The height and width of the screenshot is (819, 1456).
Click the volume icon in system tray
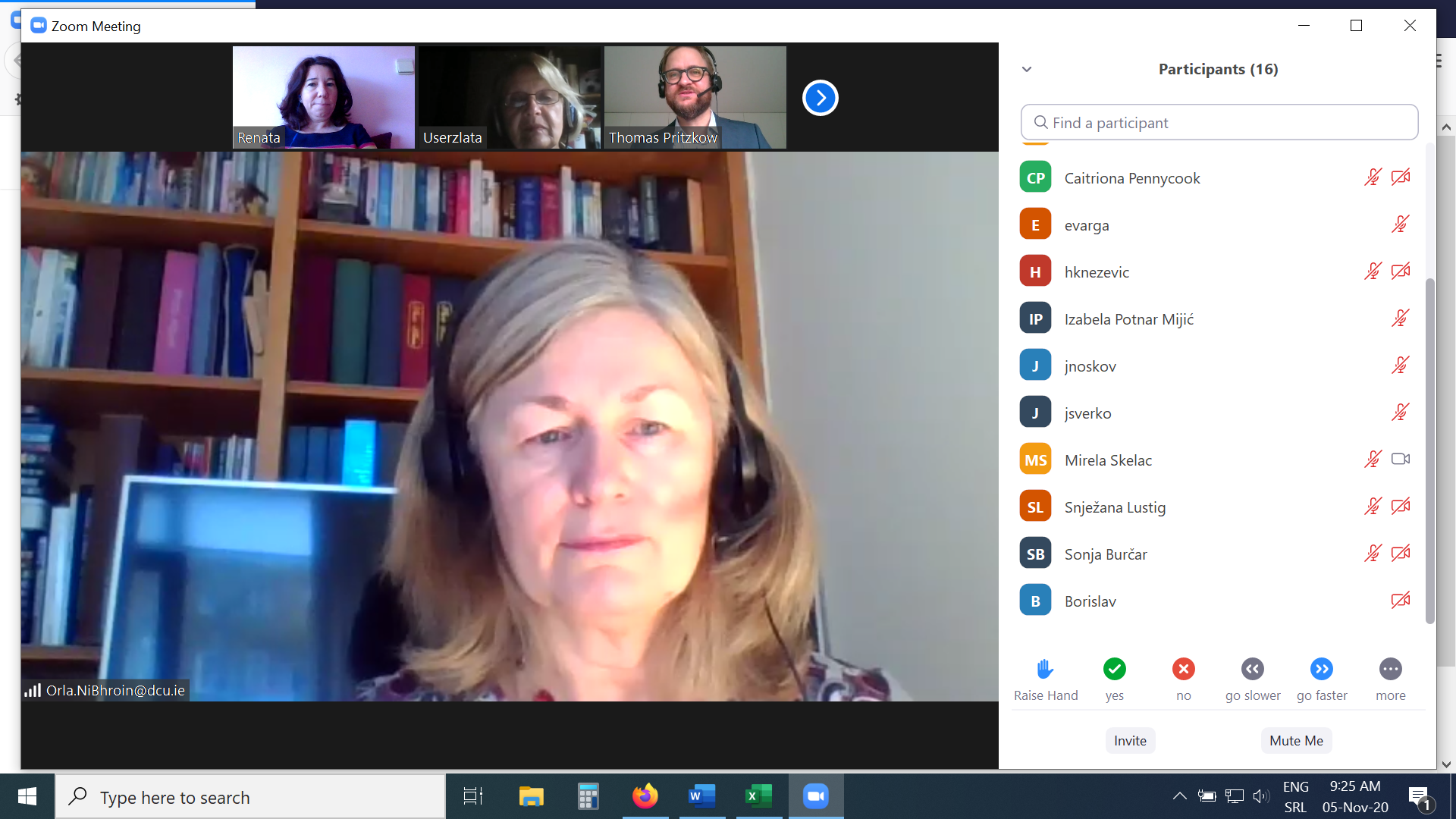click(x=1261, y=796)
